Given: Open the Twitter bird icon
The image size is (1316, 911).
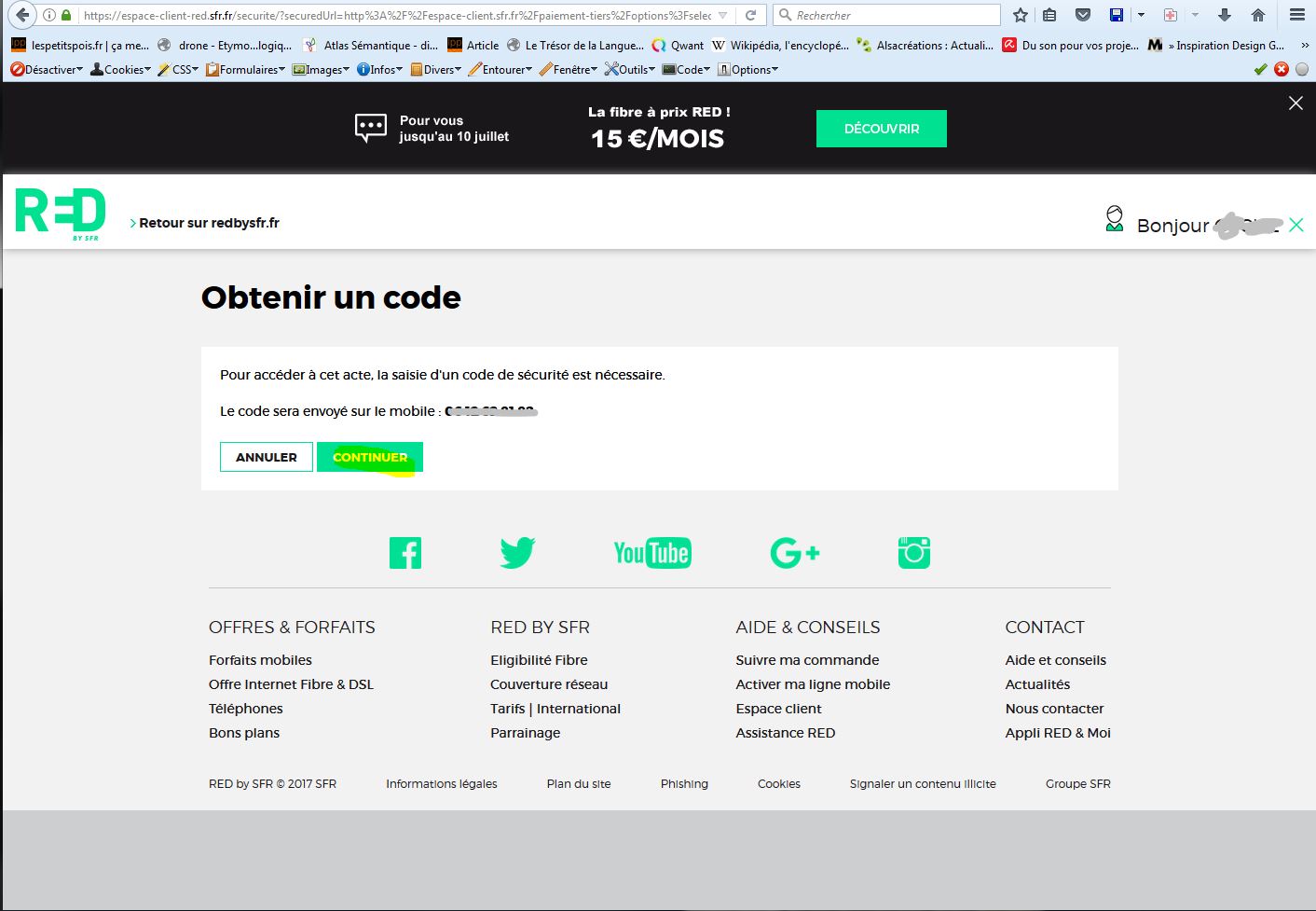Looking at the screenshot, I should pos(517,553).
